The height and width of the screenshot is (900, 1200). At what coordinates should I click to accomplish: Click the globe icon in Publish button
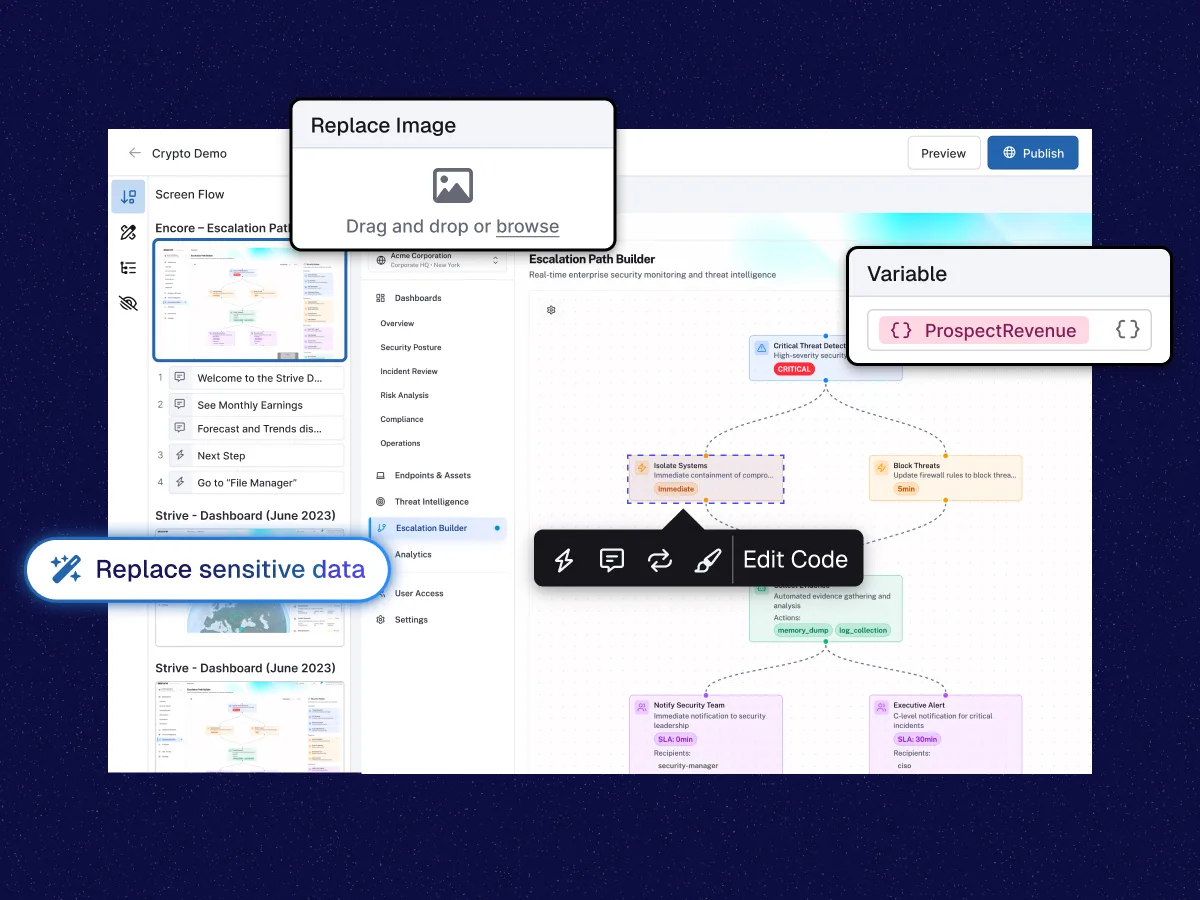pyautogui.click(x=1009, y=153)
